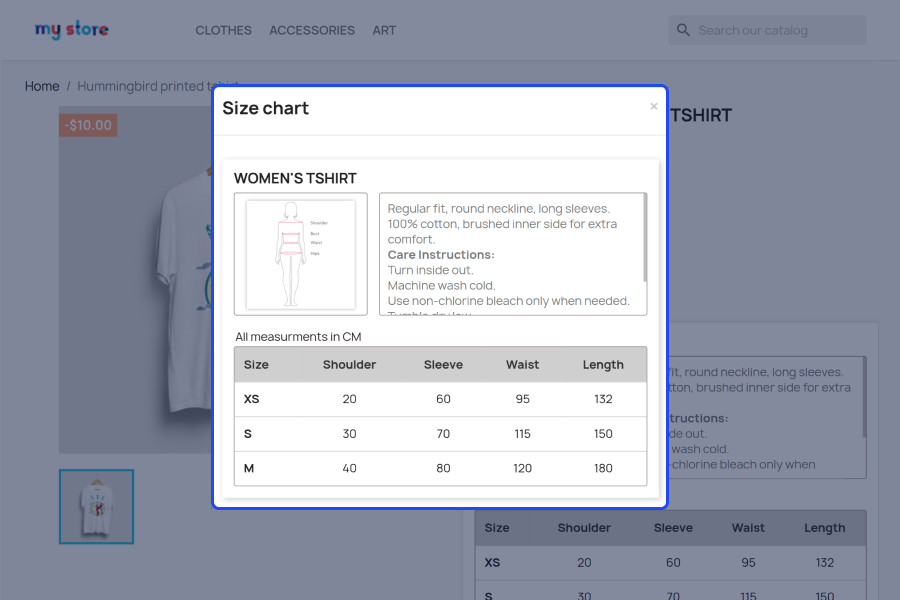Click S waist value 115 in modal
Screen dimensions: 900x600
pos(522,434)
